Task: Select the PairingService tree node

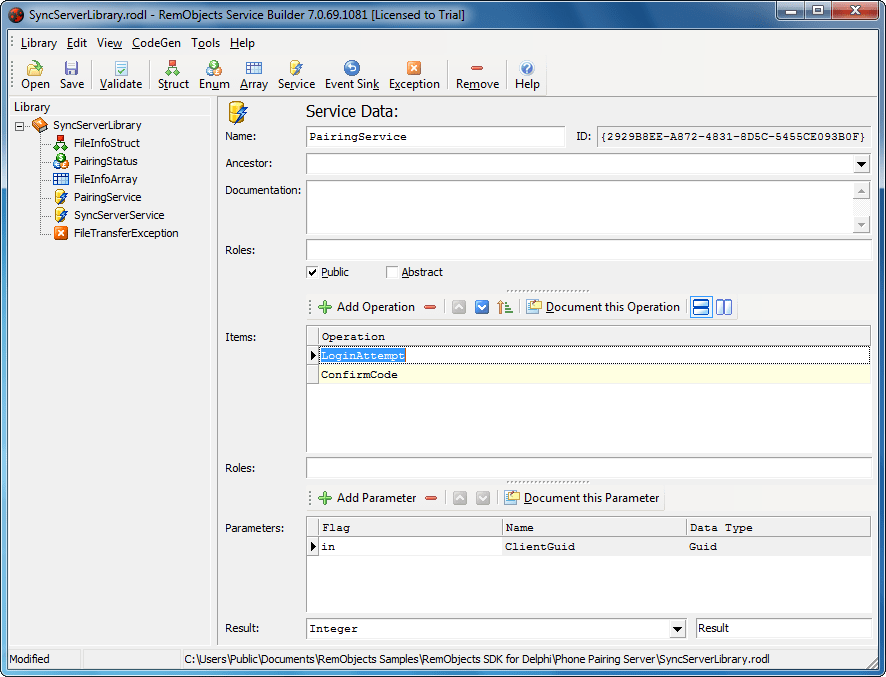Action: [x=107, y=197]
